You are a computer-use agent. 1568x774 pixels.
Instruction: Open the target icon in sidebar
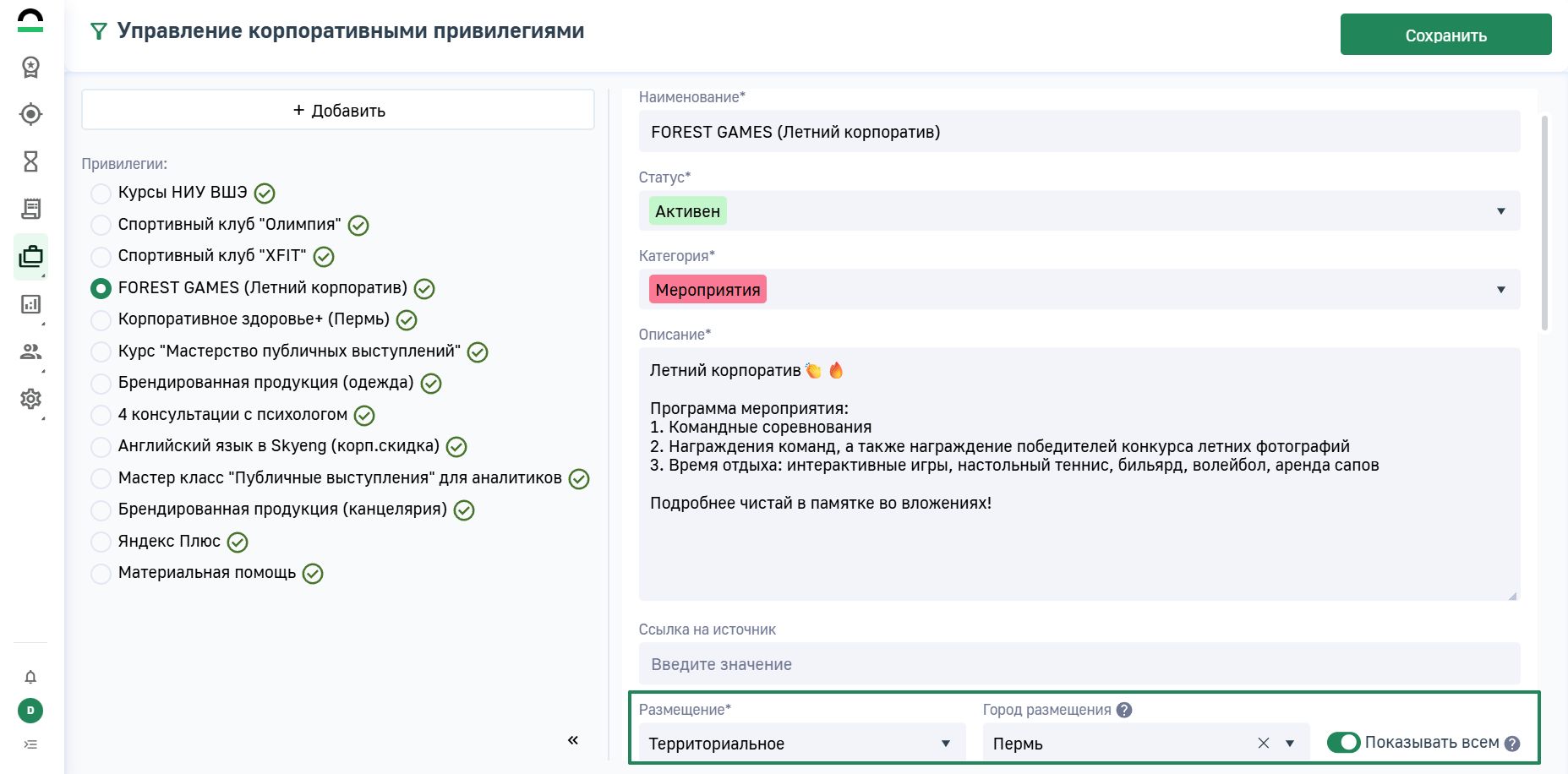pos(30,114)
